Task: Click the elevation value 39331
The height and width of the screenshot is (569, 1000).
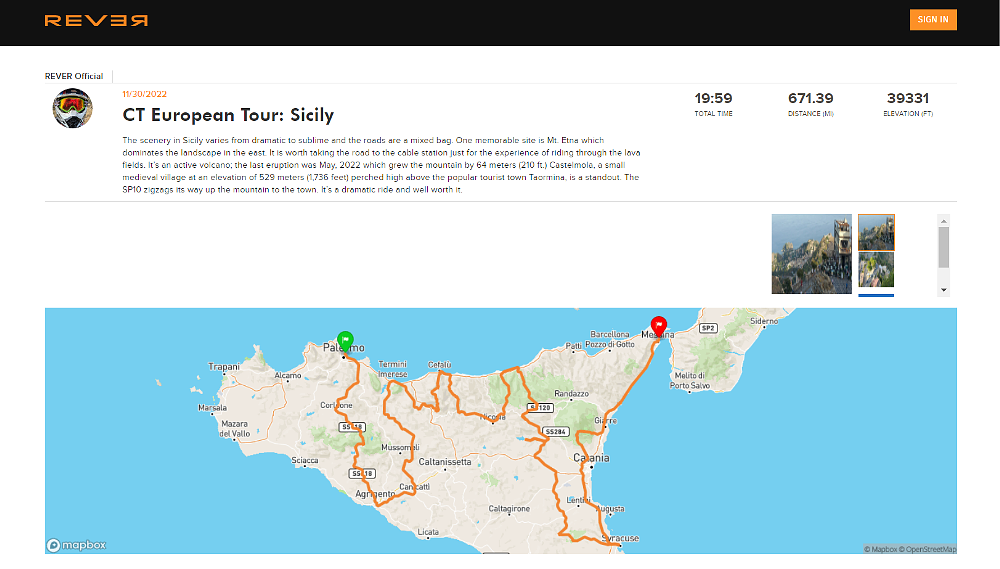Action: click(908, 98)
